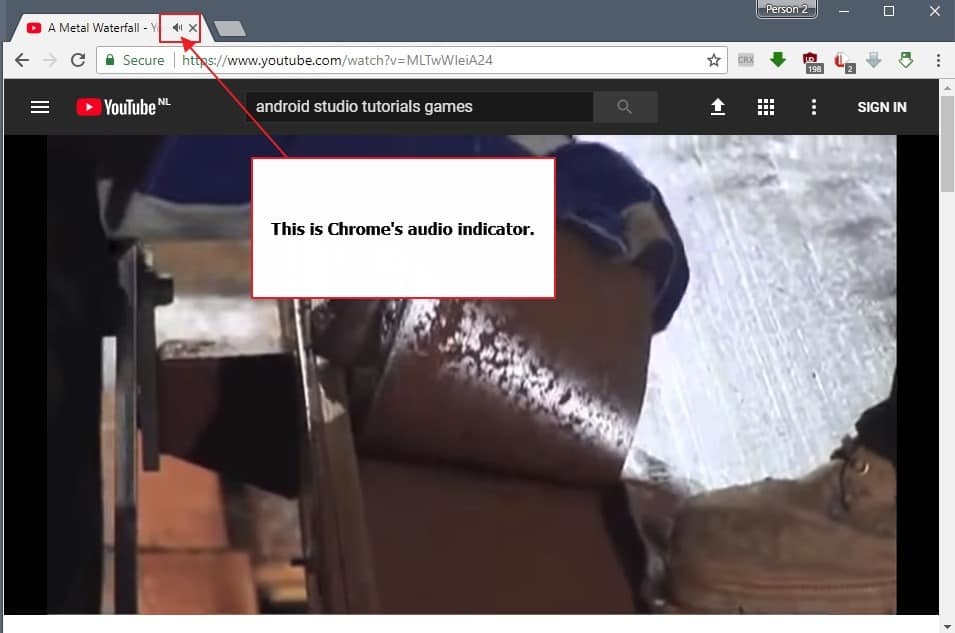Click the video player to pause

(471, 374)
